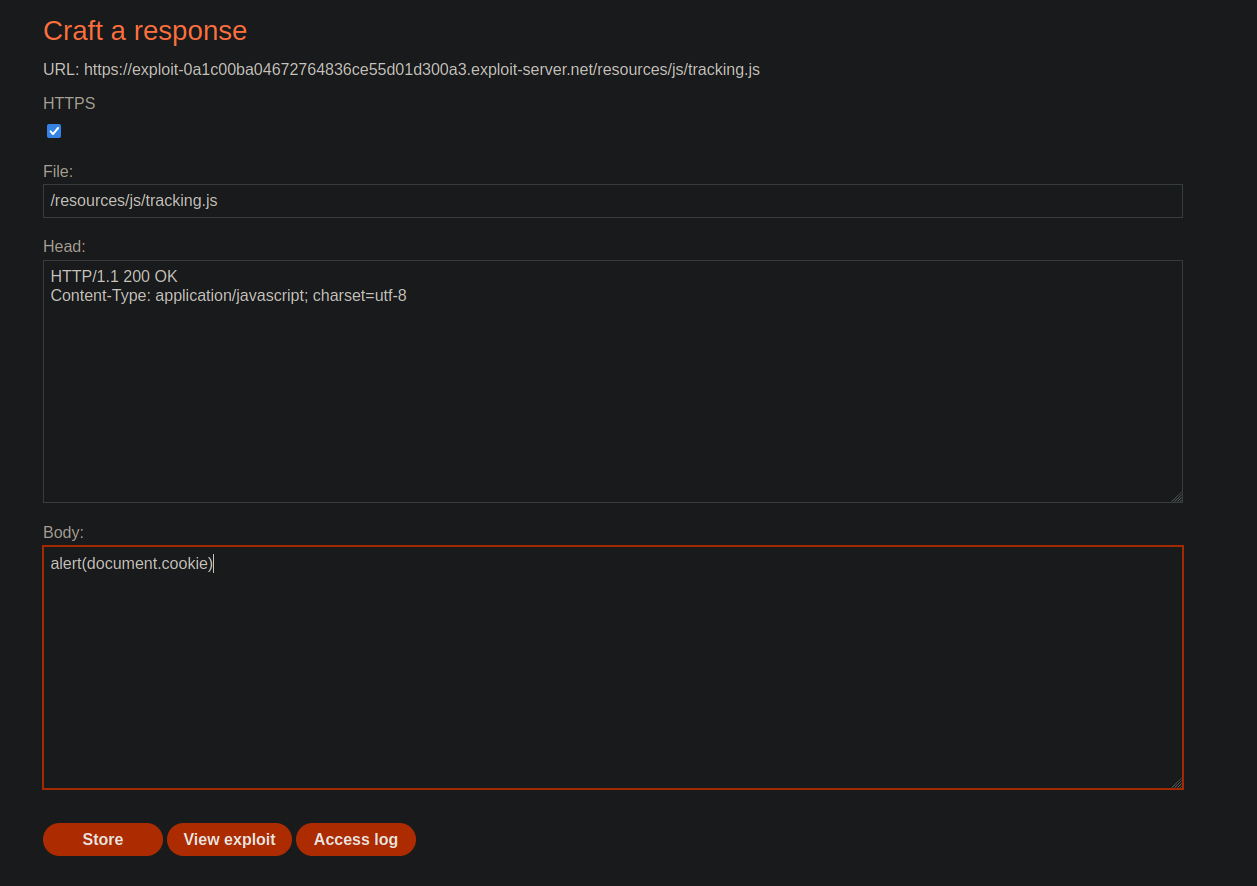Click the Craft a response heading
Screen dimensions: 1257x886
(145, 31)
